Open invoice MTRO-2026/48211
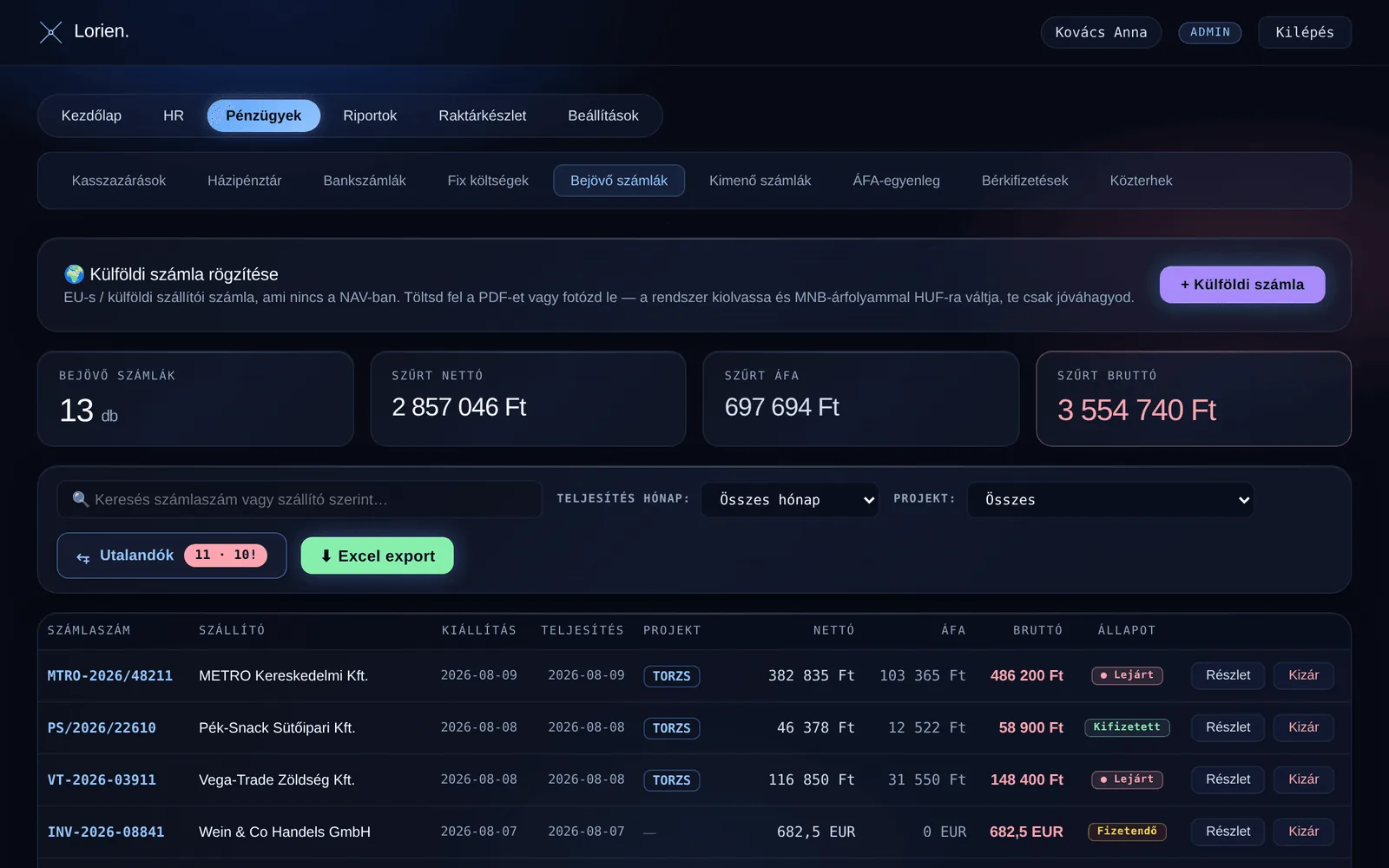1389x868 pixels. point(110,675)
